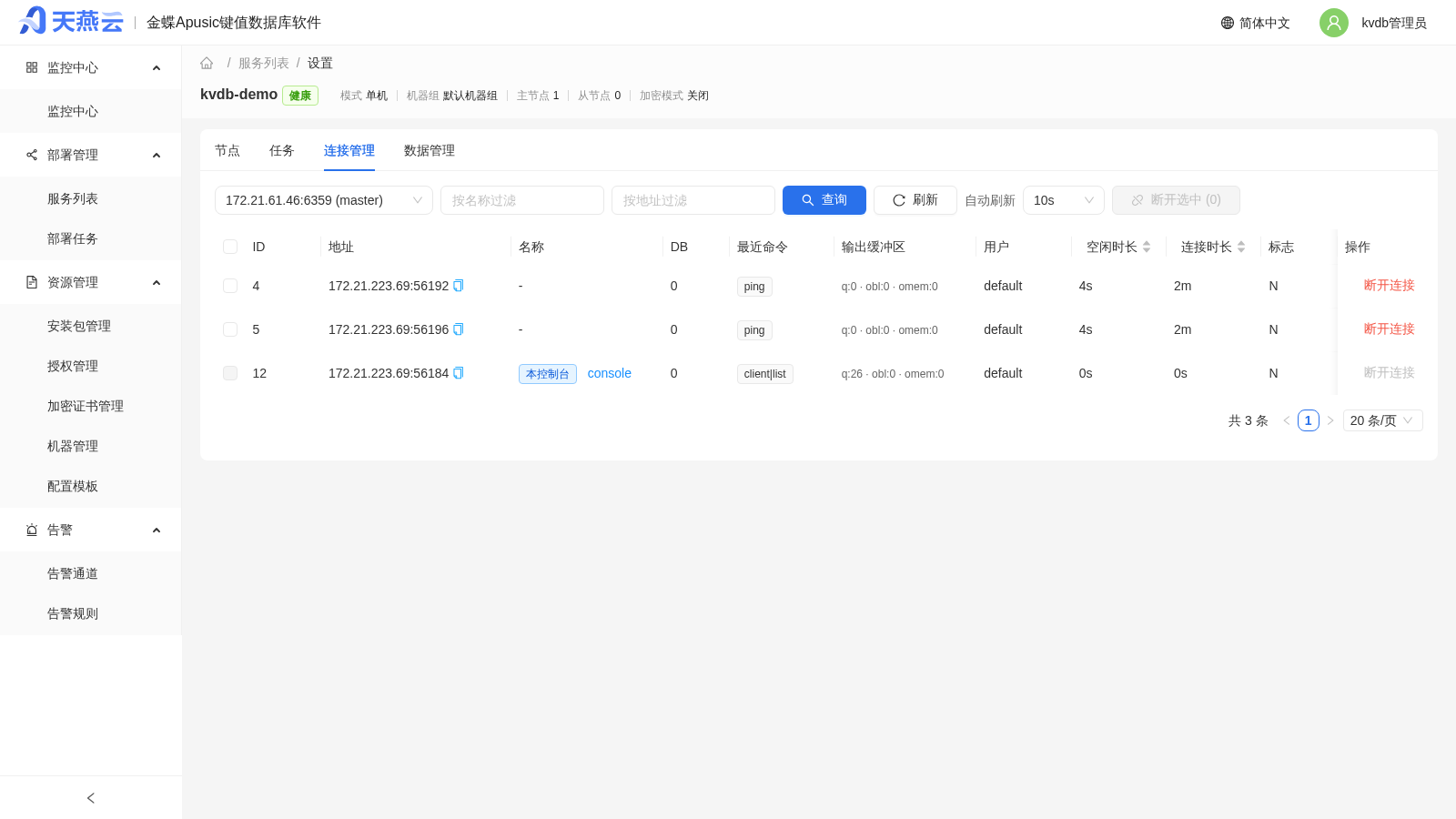This screenshot has width=1456, height=819.
Task: Collapse the 监控中心 sidebar group
Action: point(91,67)
